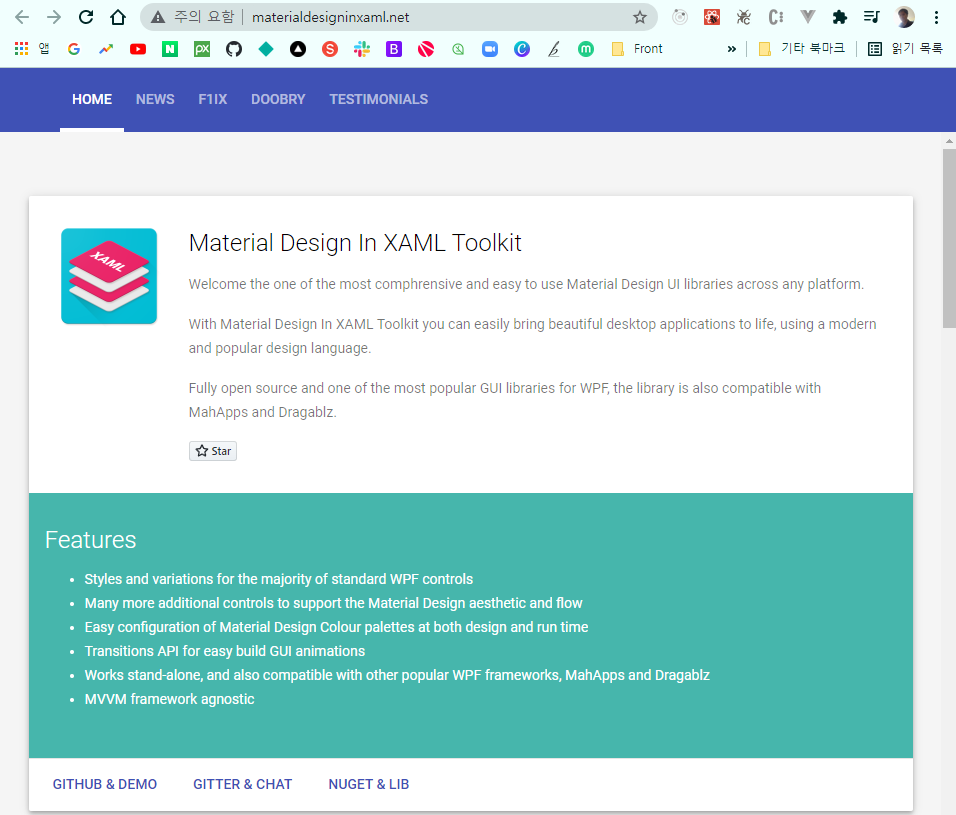Click the Vue devtools extension icon
956x815 pixels.
coord(808,17)
